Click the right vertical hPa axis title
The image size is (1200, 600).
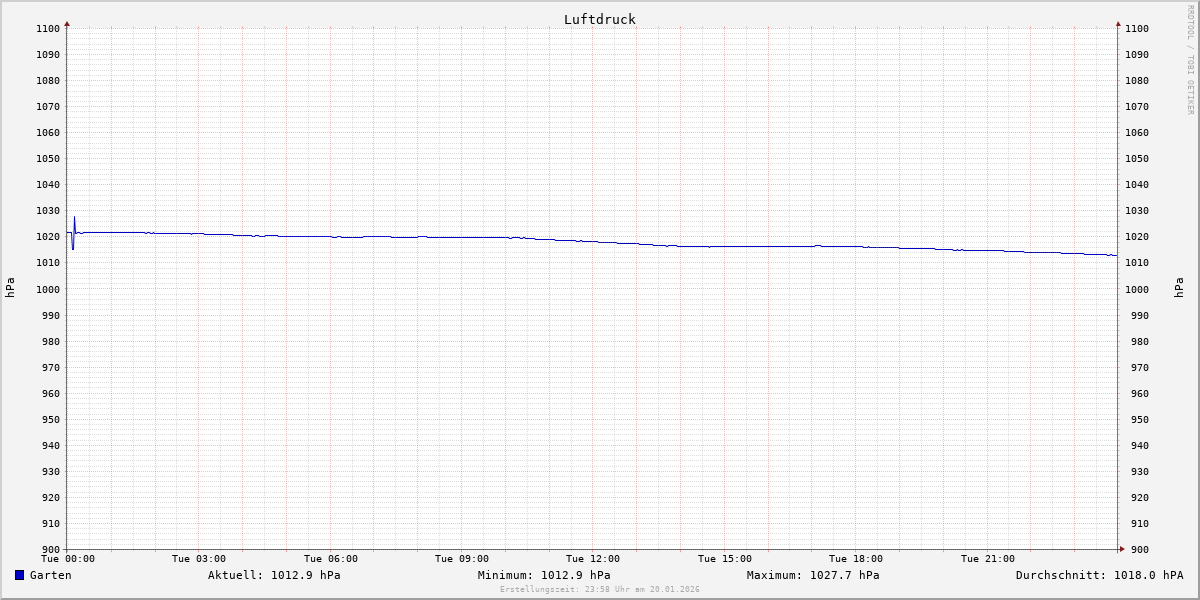point(1179,288)
